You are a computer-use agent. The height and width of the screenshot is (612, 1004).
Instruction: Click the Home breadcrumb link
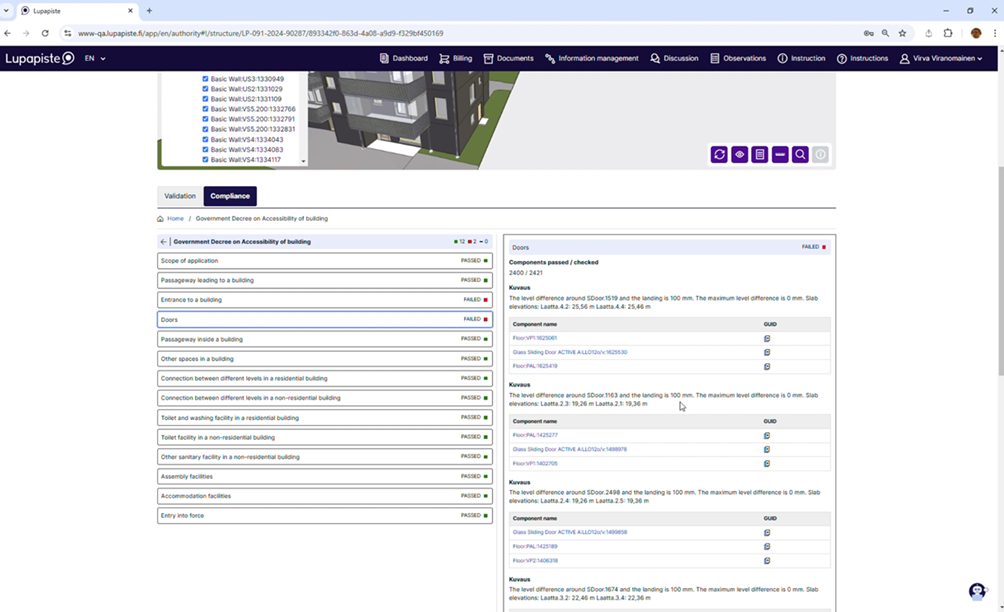(x=175, y=218)
